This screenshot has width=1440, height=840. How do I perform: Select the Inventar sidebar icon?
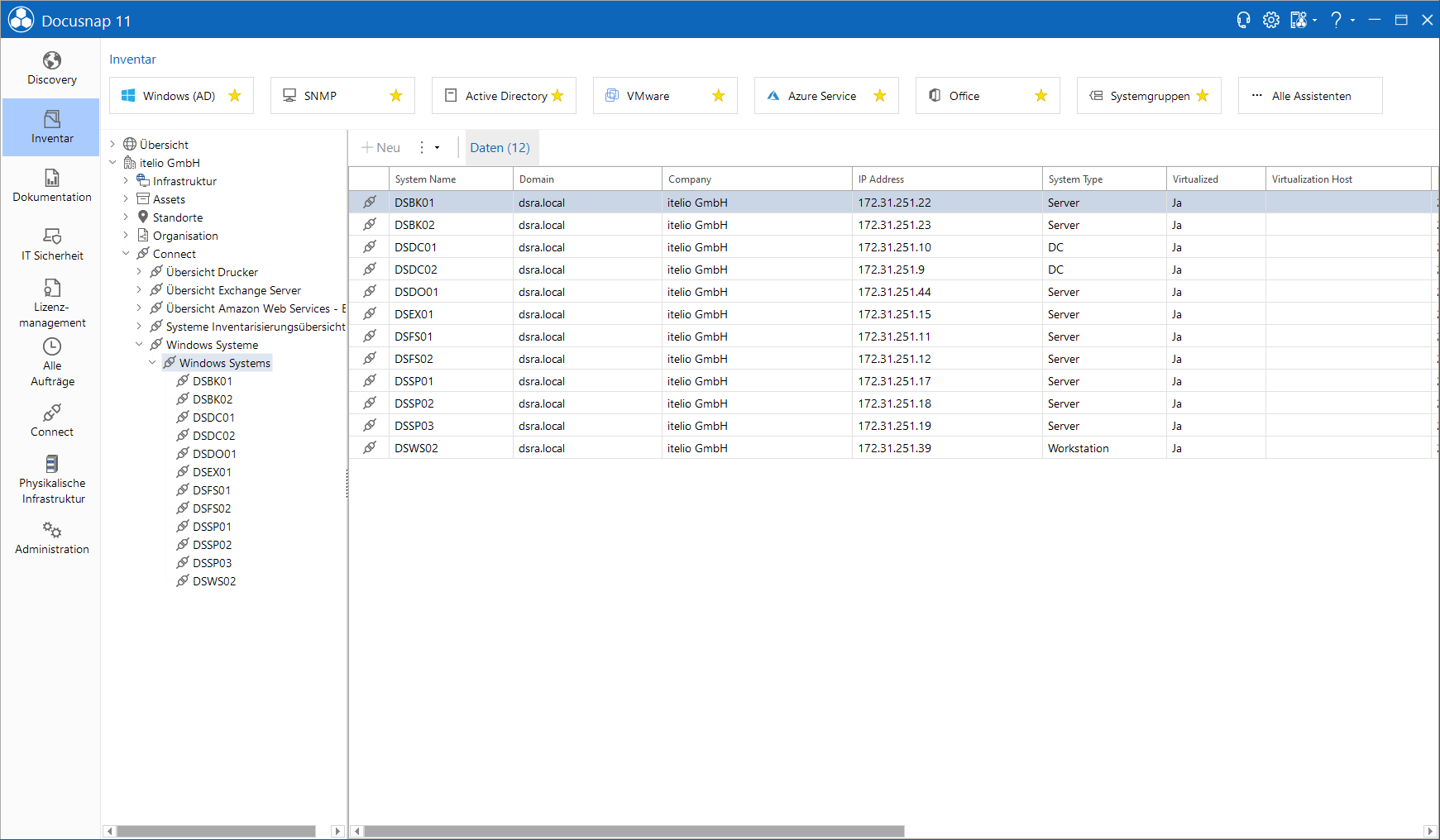click(x=52, y=127)
